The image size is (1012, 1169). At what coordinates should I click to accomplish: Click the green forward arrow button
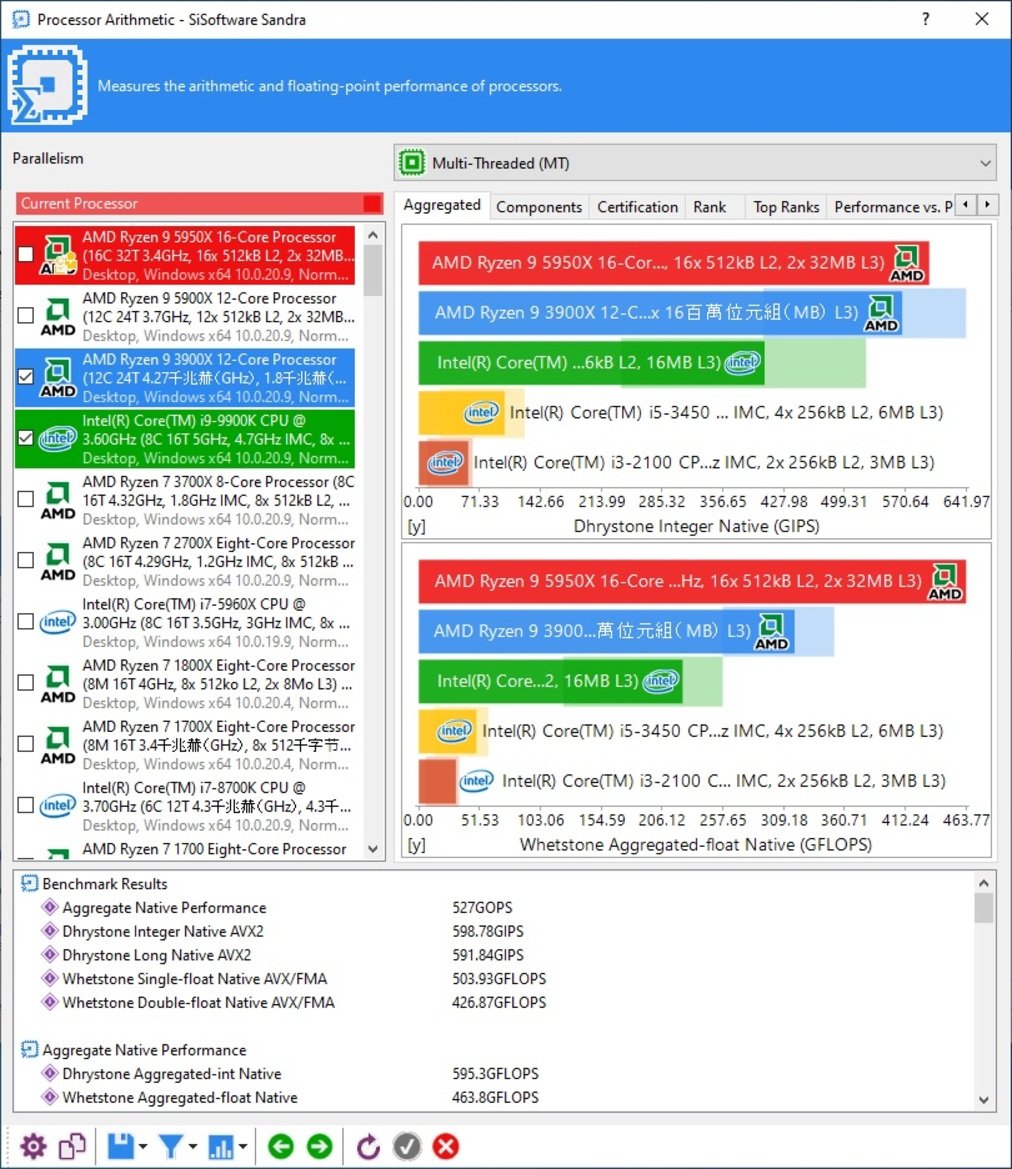(320, 1146)
